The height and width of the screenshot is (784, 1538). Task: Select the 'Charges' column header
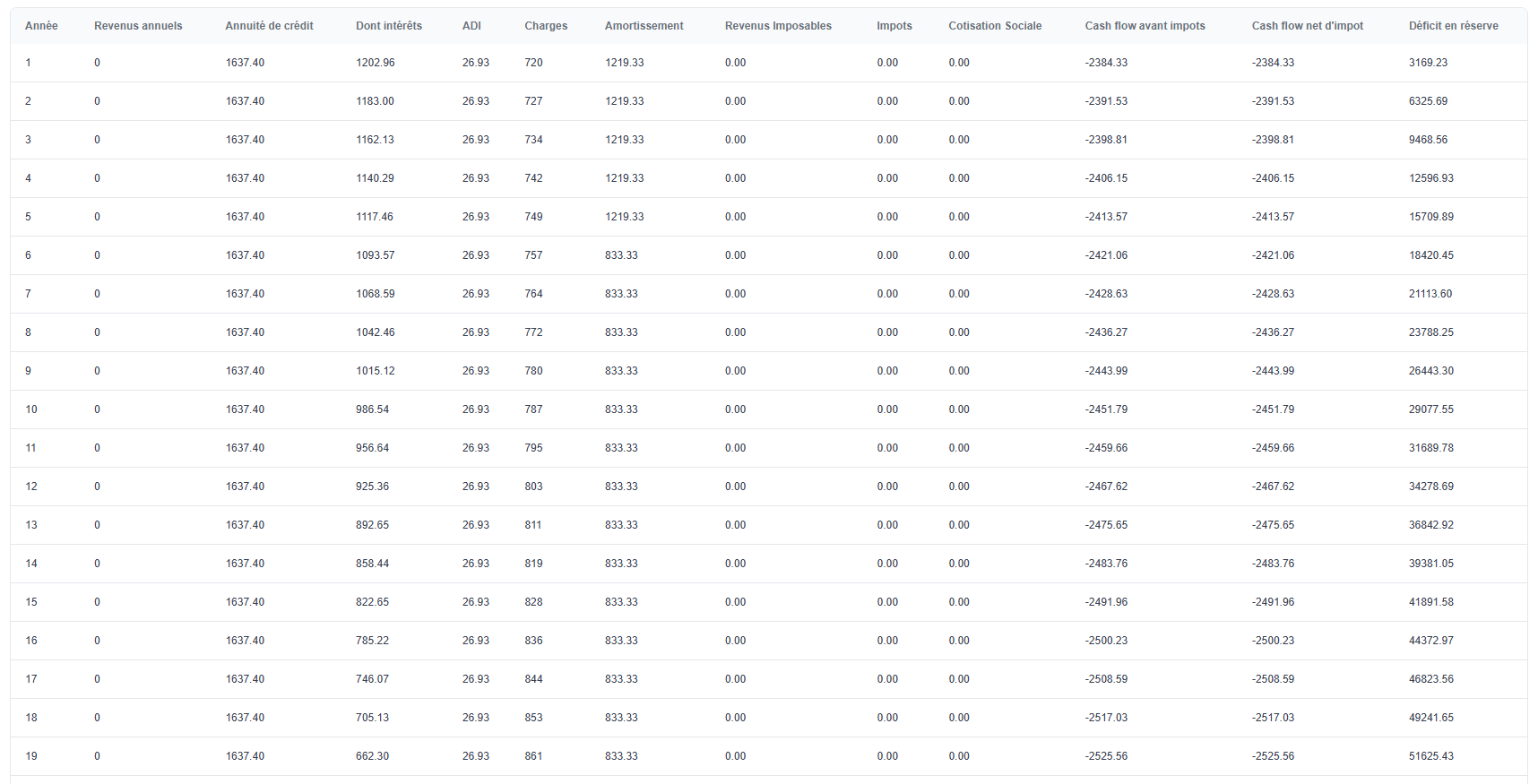(x=546, y=26)
